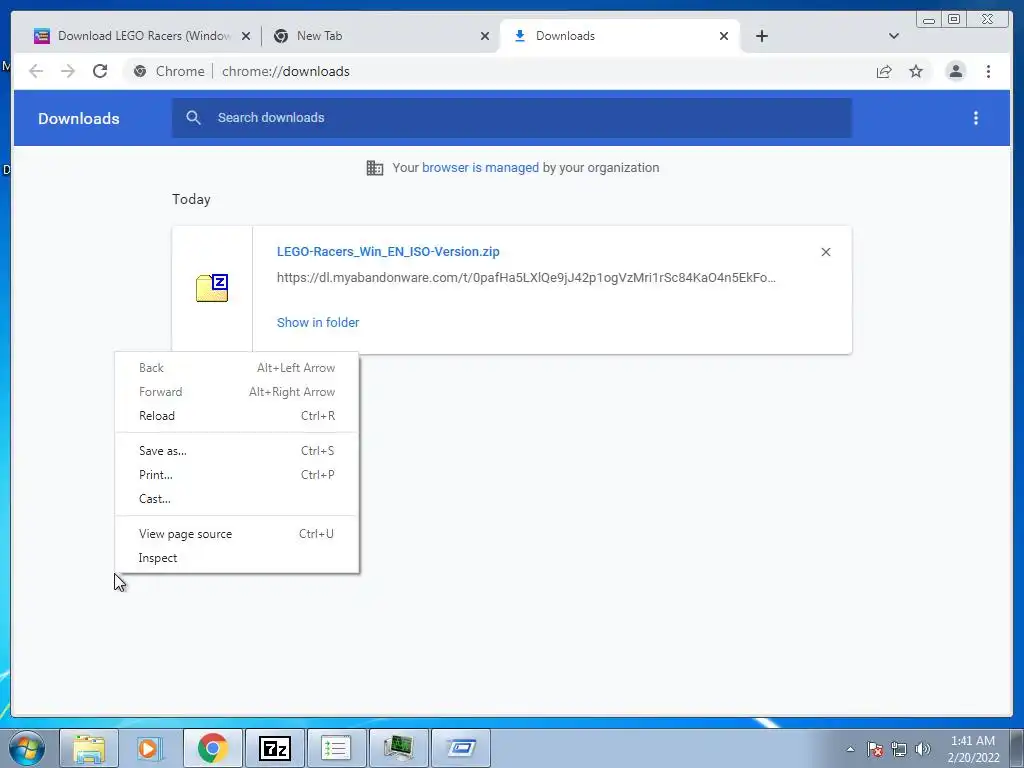Click Back in the context menu
This screenshot has height=768, width=1024.
tap(237, 368)
